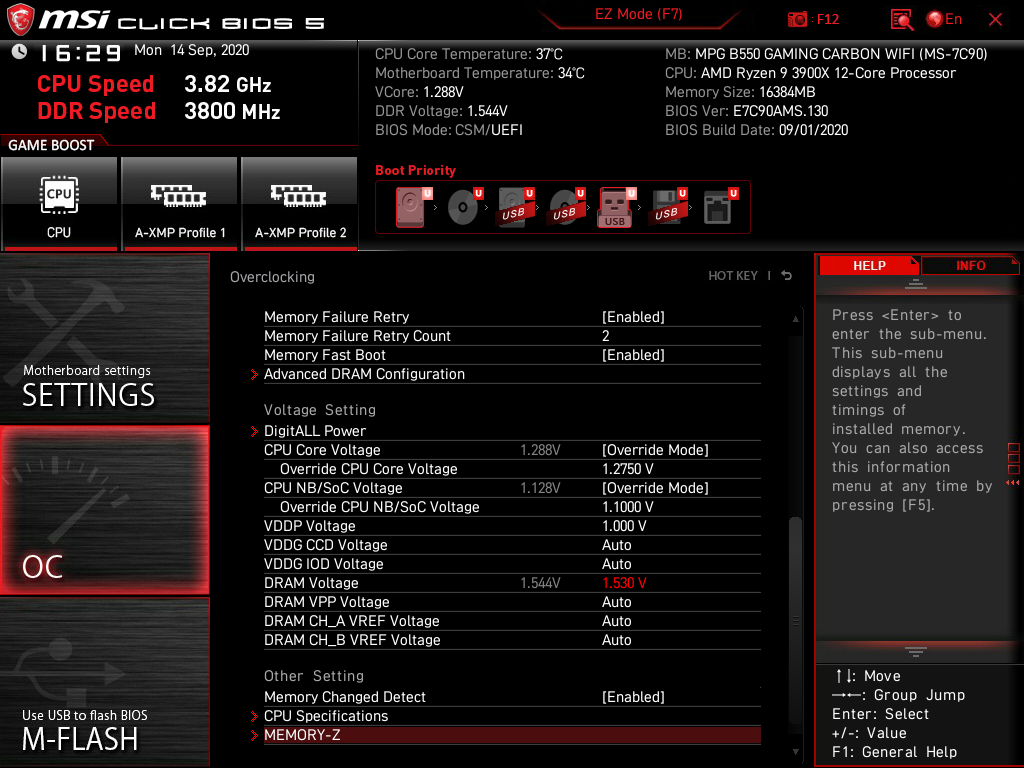Select the USB floppy boot device icon
1024x768 pixels.
point(668,207)
